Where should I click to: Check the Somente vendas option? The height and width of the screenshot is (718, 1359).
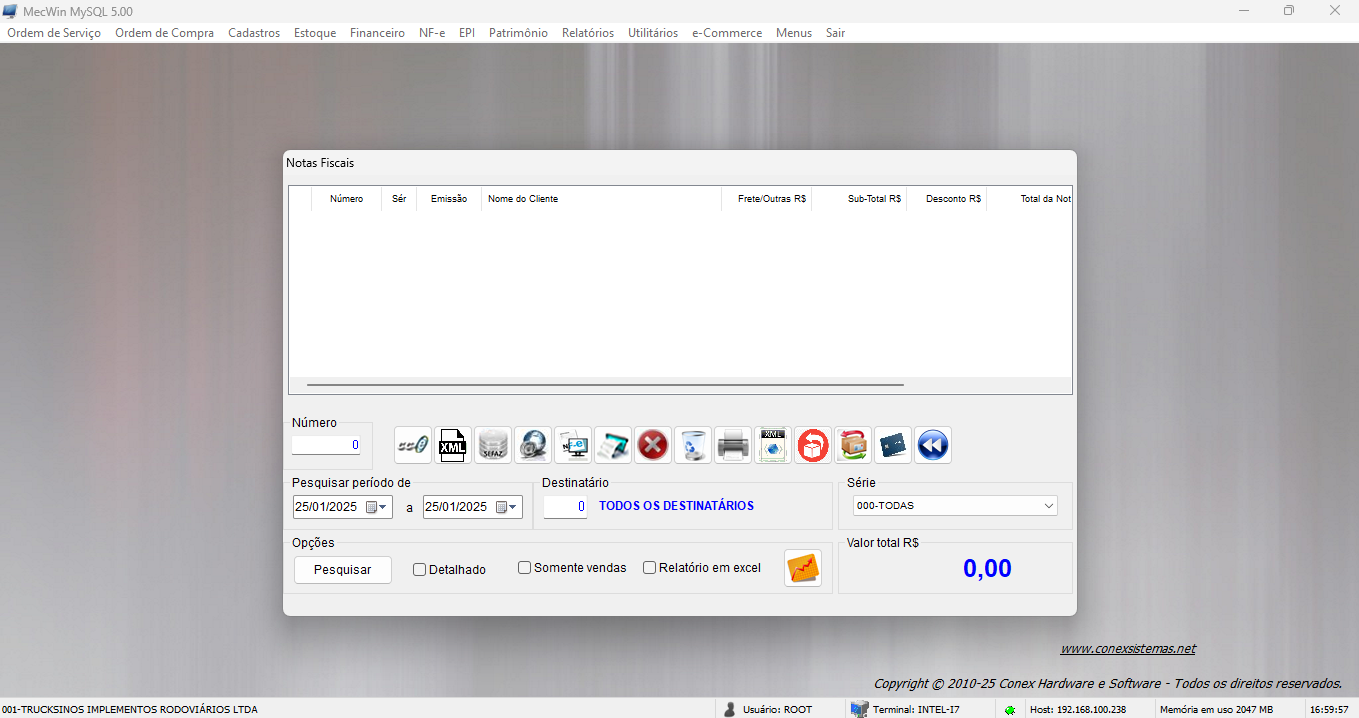525,568
